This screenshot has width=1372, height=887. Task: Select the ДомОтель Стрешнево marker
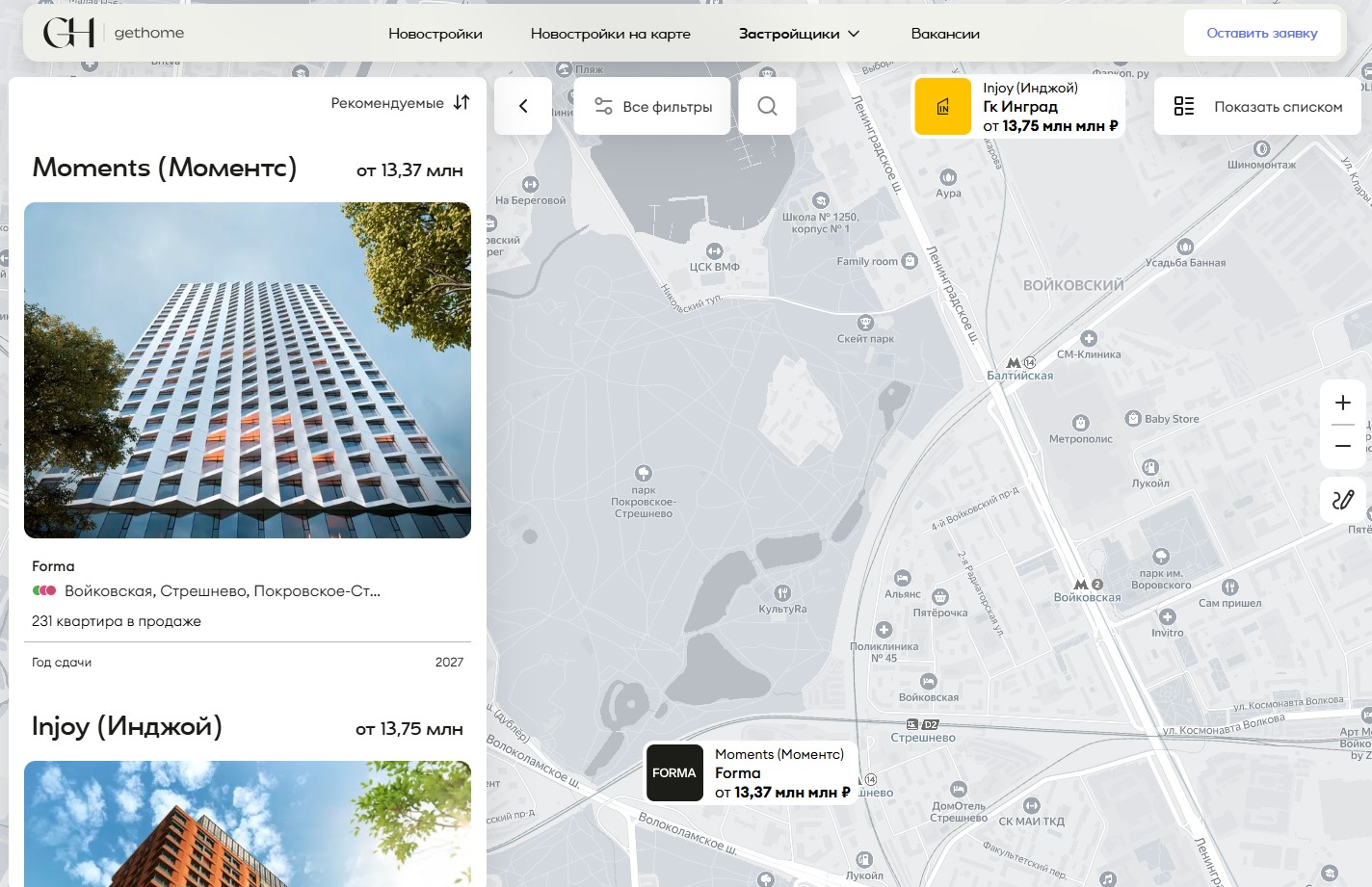(958, 790)
